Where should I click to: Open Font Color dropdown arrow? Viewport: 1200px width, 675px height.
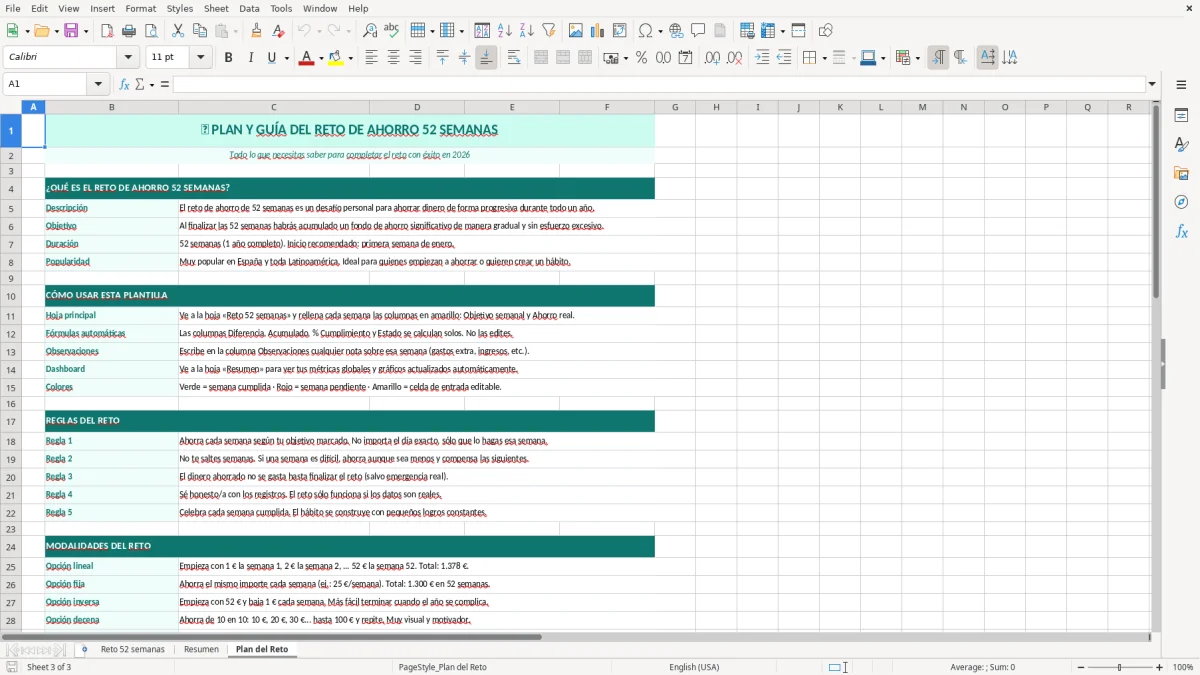pos(320,58)
